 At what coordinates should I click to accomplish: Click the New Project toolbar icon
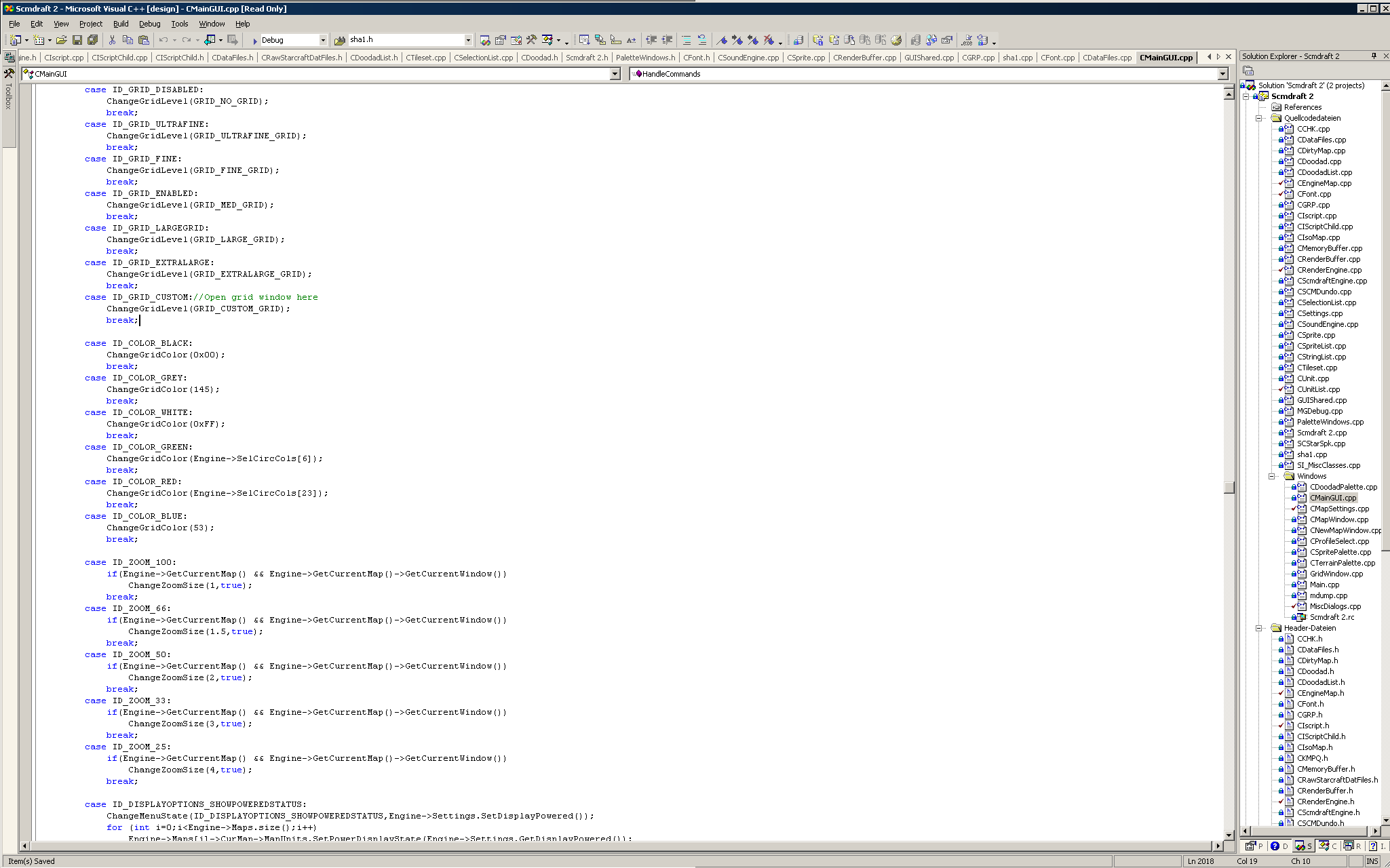(15, 40)
